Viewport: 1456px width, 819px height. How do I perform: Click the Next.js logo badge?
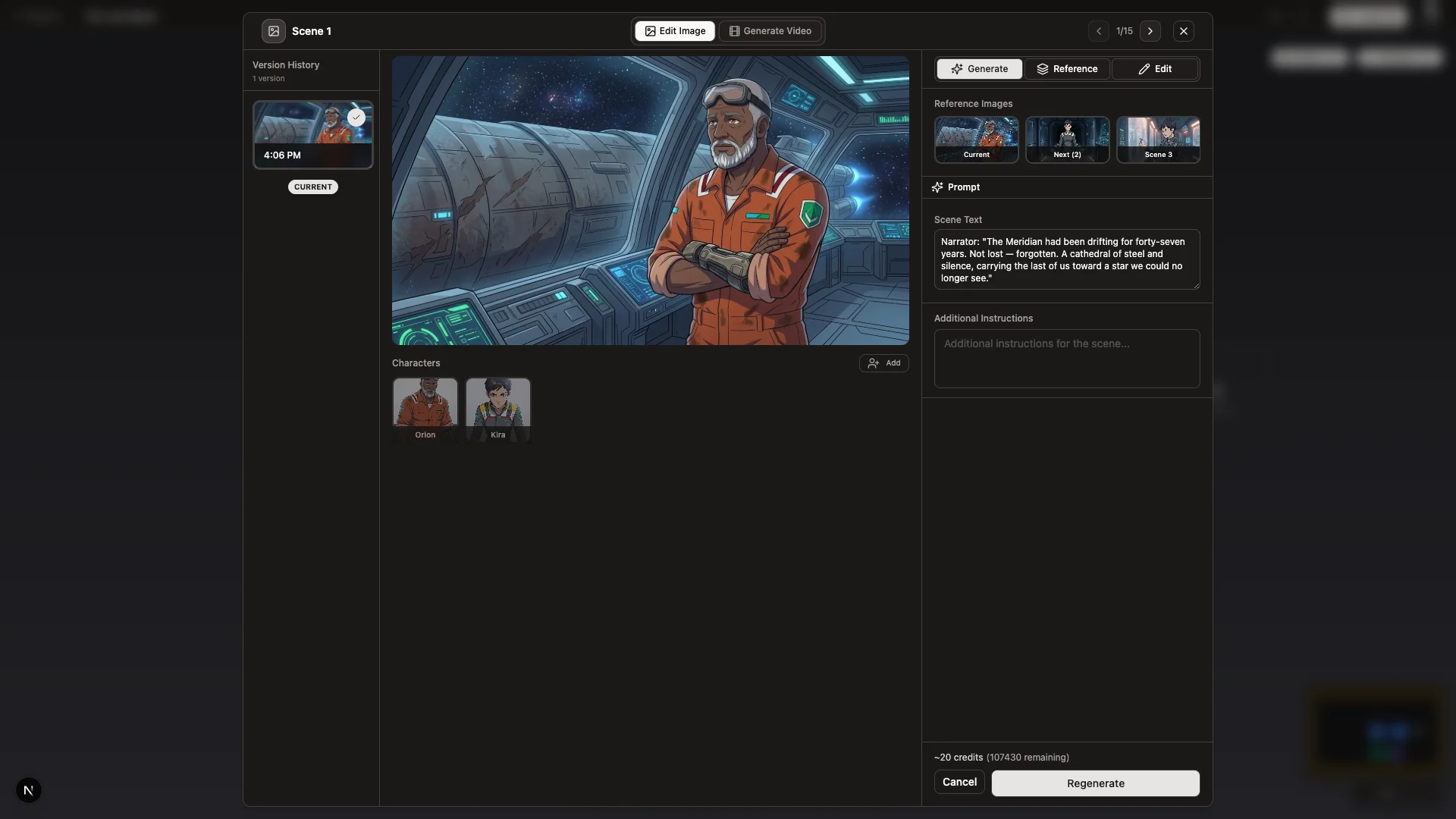28,790
